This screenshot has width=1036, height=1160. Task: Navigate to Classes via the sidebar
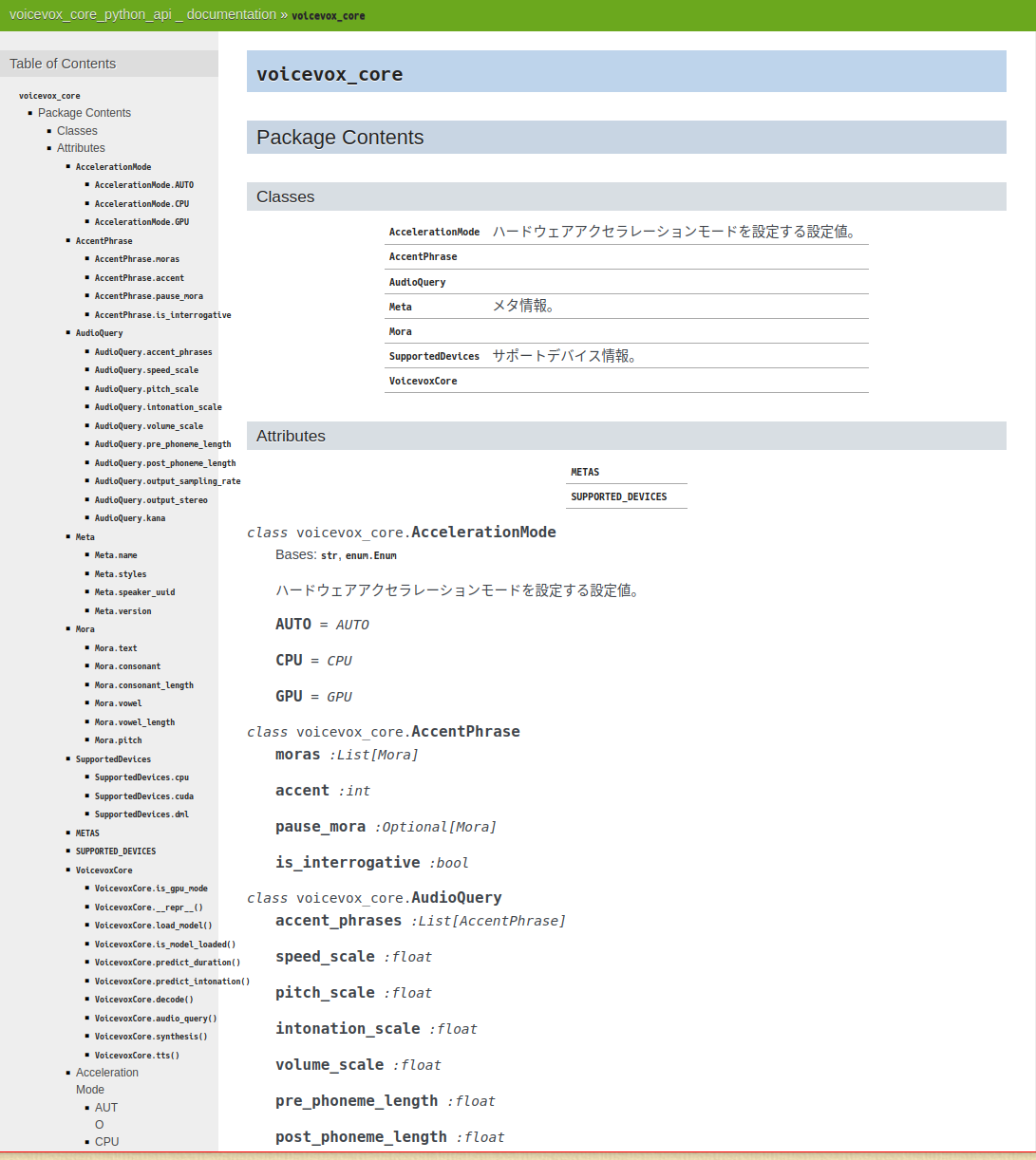point(77,130)
